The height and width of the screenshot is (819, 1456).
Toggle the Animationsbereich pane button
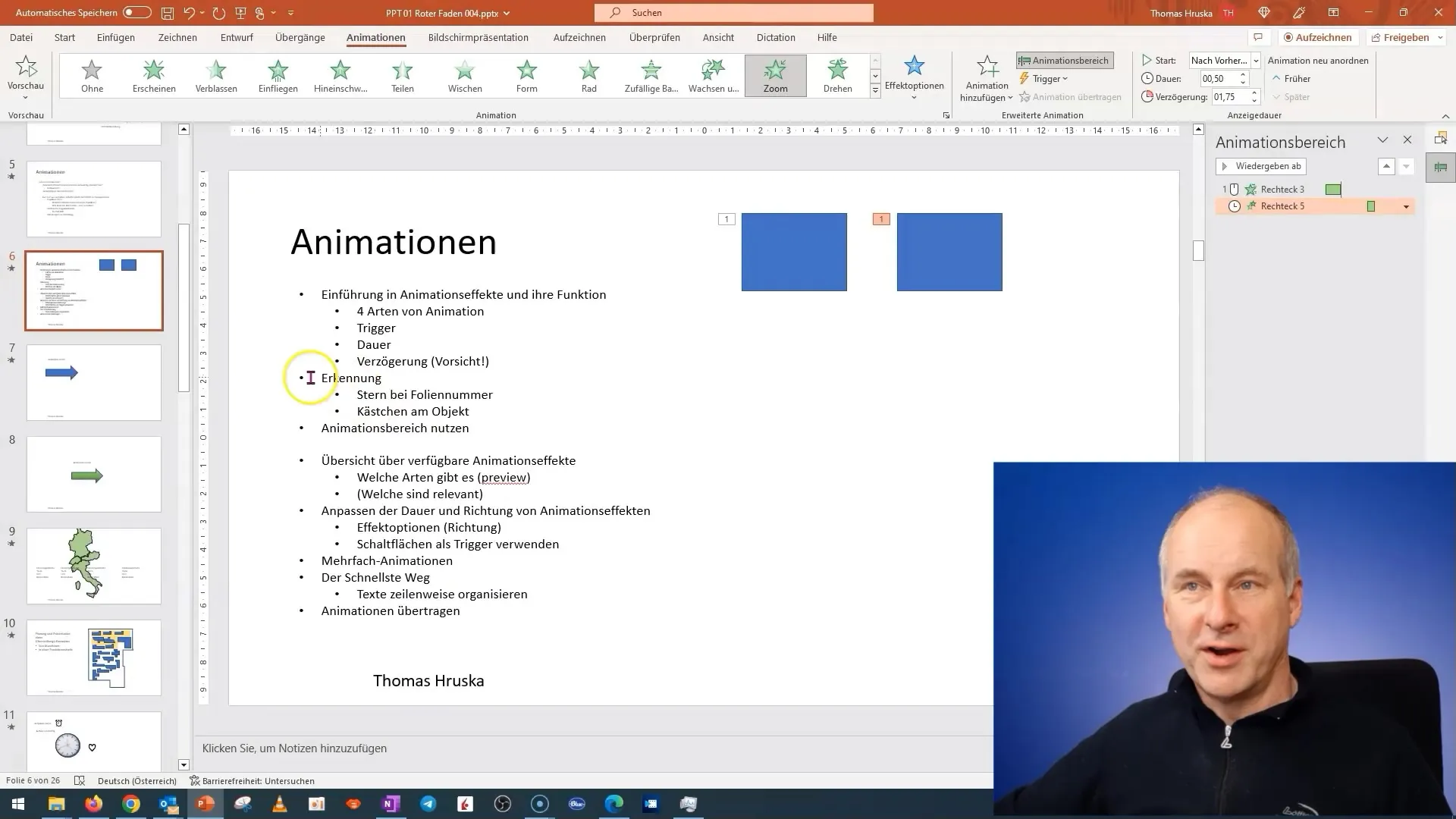tap(1065, 61)
